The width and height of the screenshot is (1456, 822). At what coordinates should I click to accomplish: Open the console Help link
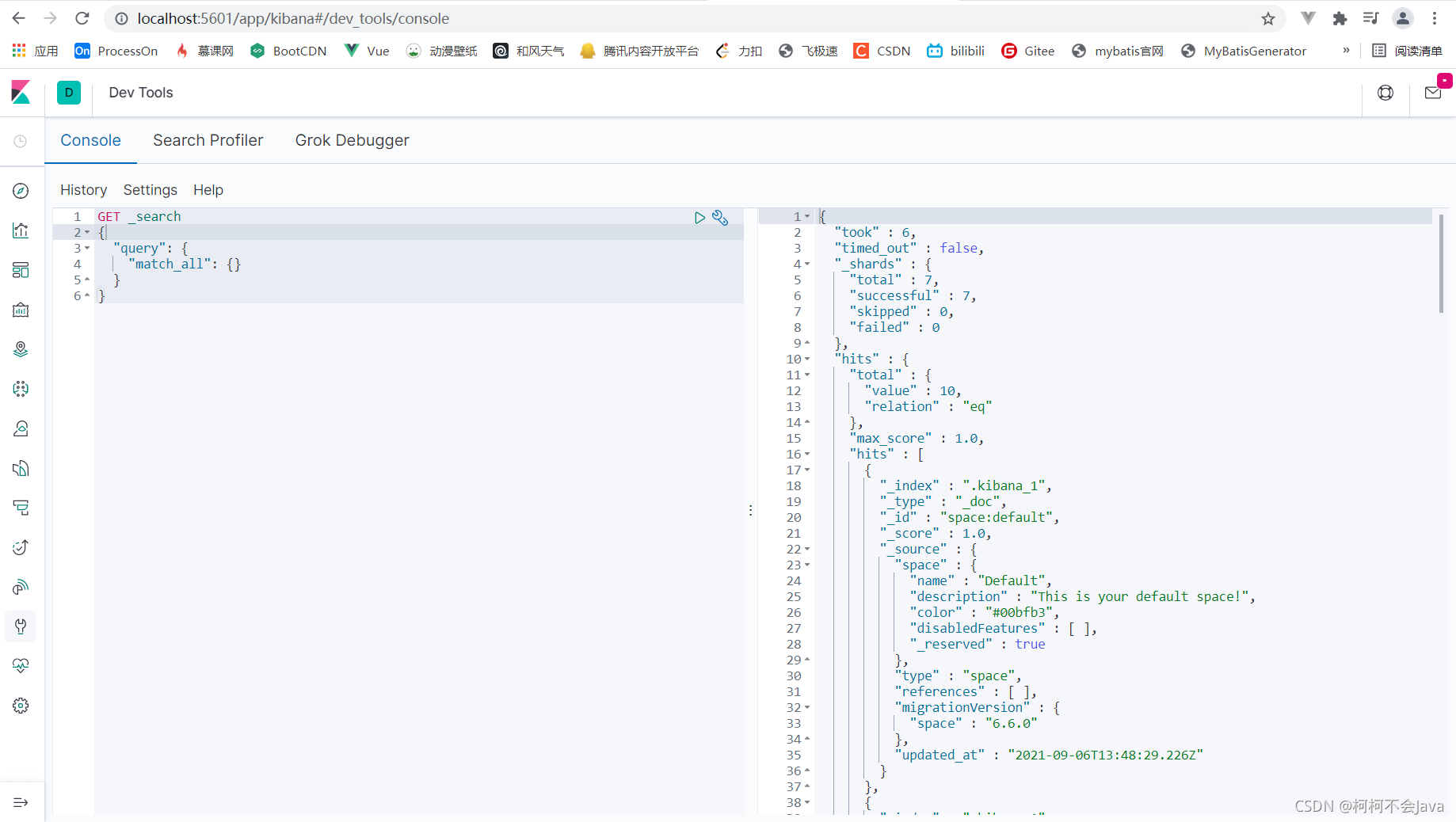[208, 190]
